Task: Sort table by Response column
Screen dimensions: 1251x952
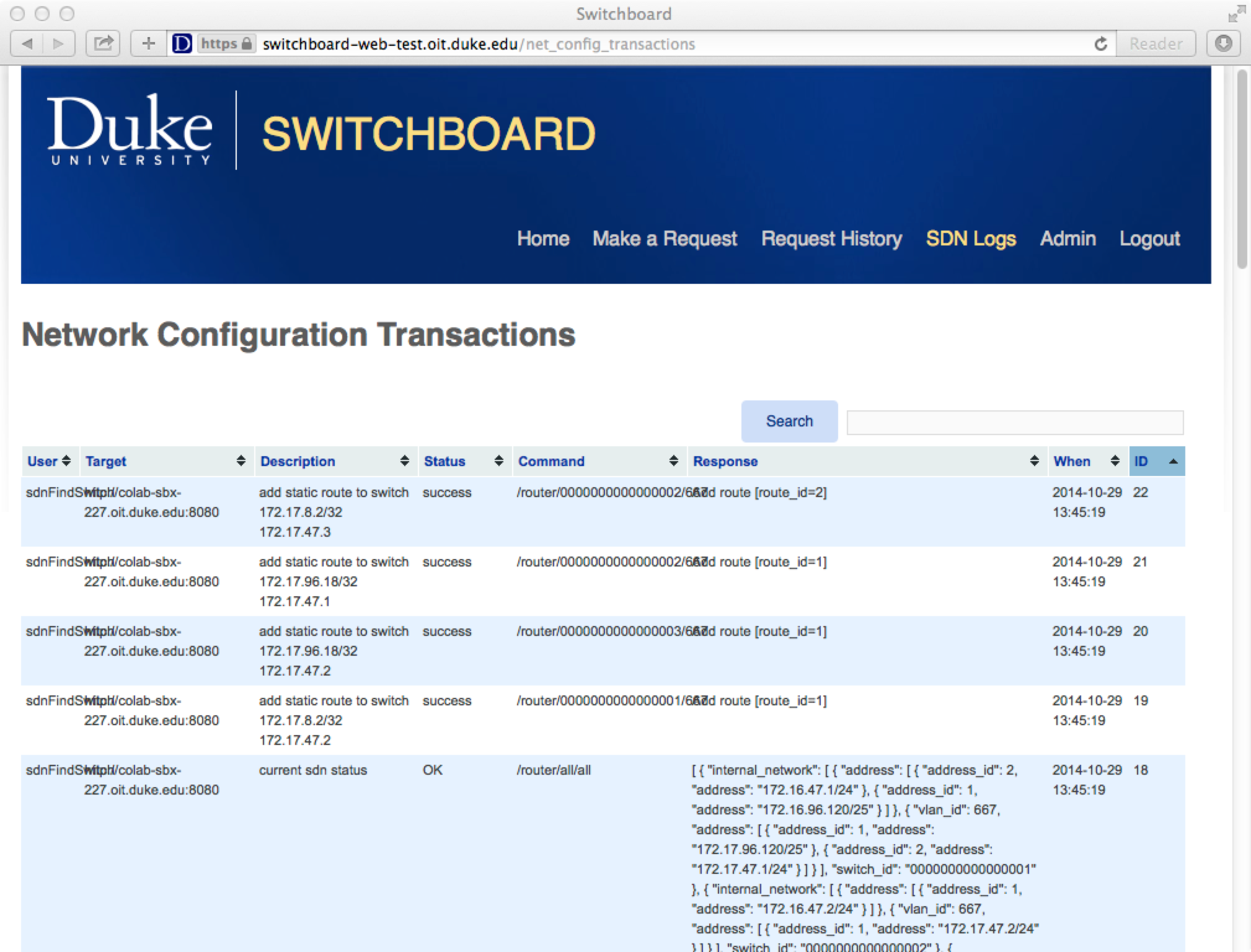Action: [x=867, y=461]
